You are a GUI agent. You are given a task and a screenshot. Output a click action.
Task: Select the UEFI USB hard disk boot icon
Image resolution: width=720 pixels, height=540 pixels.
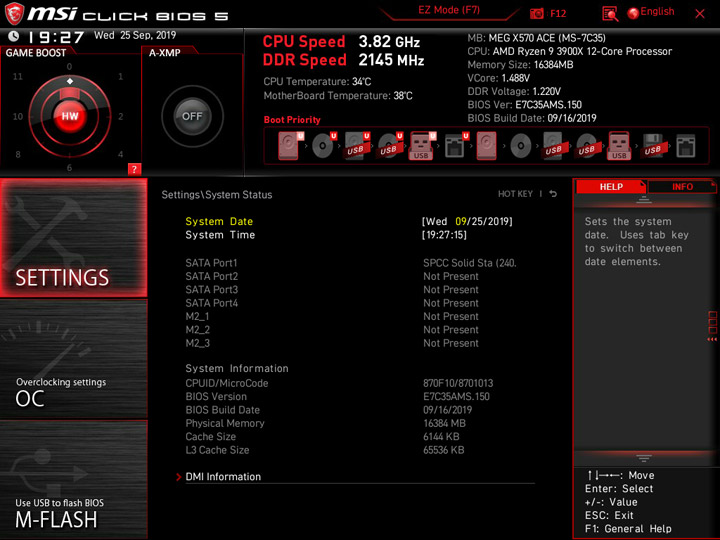coord(357,146)
